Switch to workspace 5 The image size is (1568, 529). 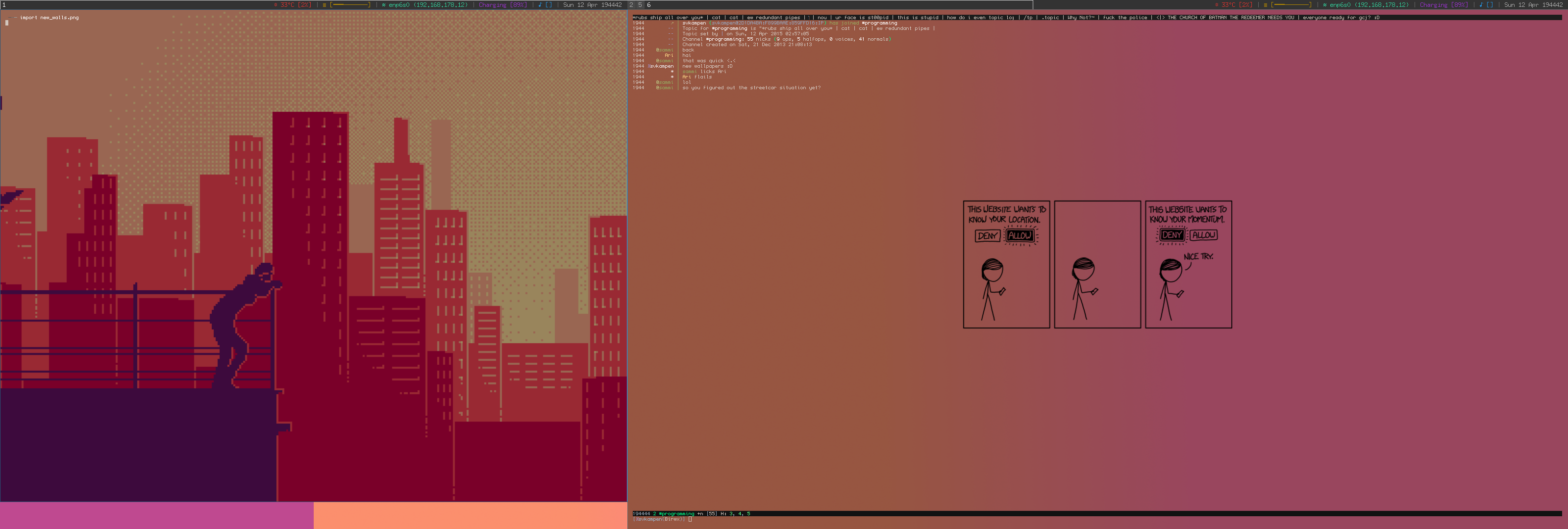click(640, 5)
